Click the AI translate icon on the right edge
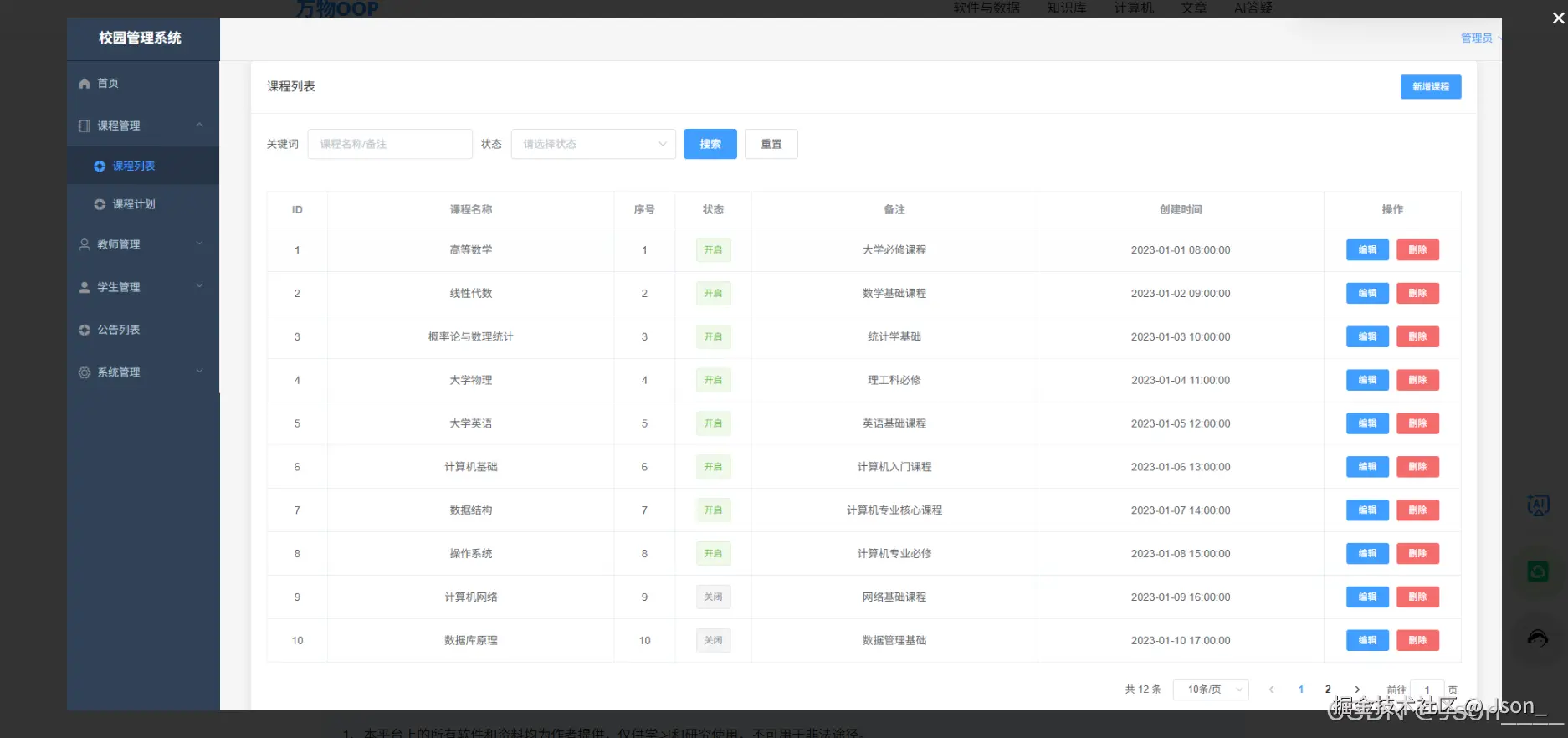The image size is (1568, 738). pyautogui.click(x=1538, y=505)
